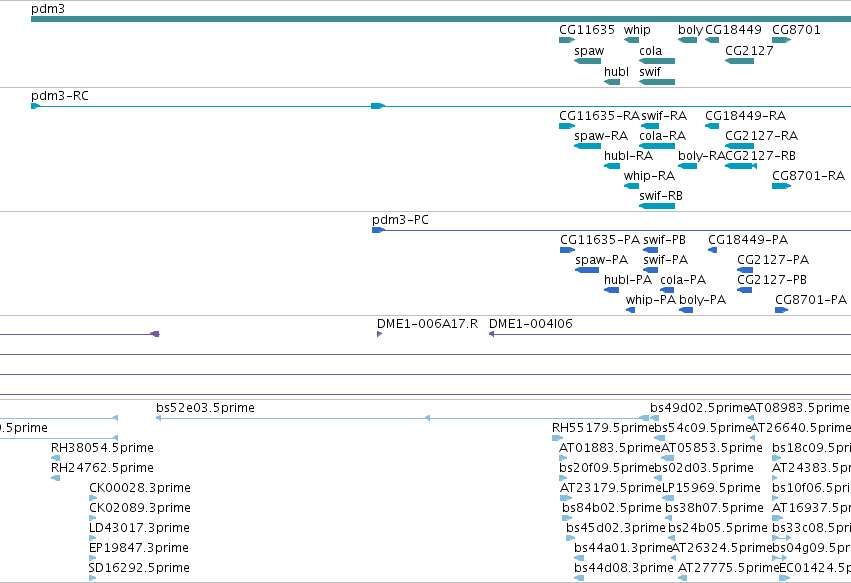851x583 pixels.
Task: Click protein 'swif-PA'
Action: [x=665, y=260]
